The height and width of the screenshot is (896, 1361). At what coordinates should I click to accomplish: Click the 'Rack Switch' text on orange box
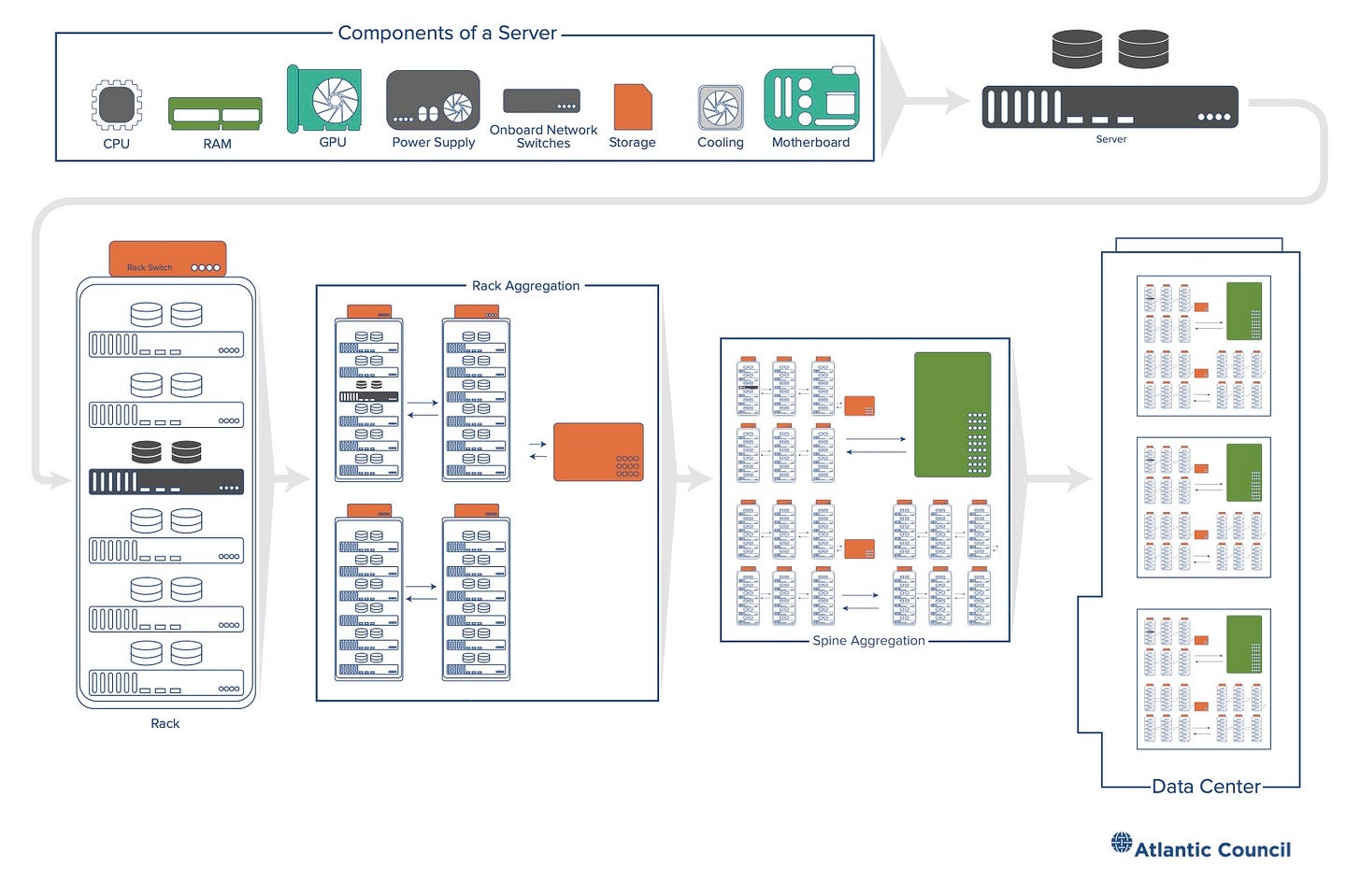(x=150, y=267)
